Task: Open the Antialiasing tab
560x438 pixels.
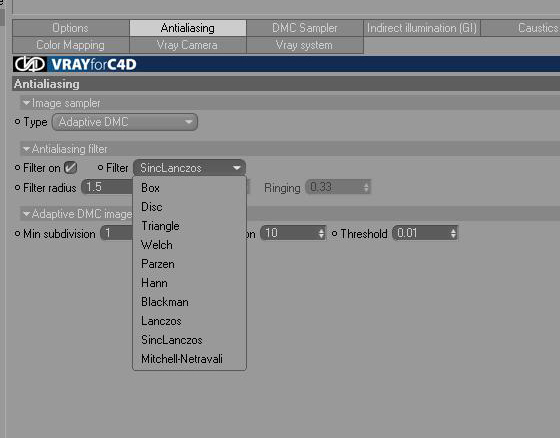Action: (188, 28)
